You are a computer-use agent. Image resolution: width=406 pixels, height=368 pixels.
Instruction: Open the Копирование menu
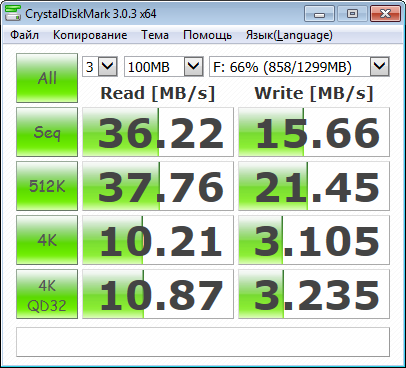(90, 35)
